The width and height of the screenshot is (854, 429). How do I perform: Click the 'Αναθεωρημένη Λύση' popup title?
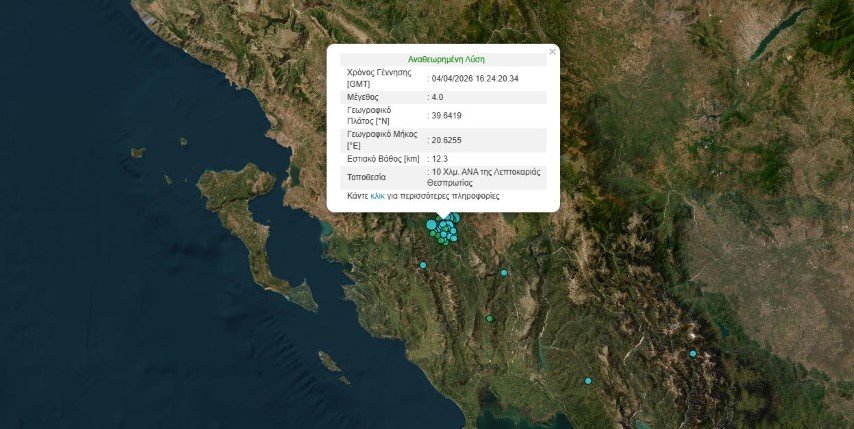[446, 60]
